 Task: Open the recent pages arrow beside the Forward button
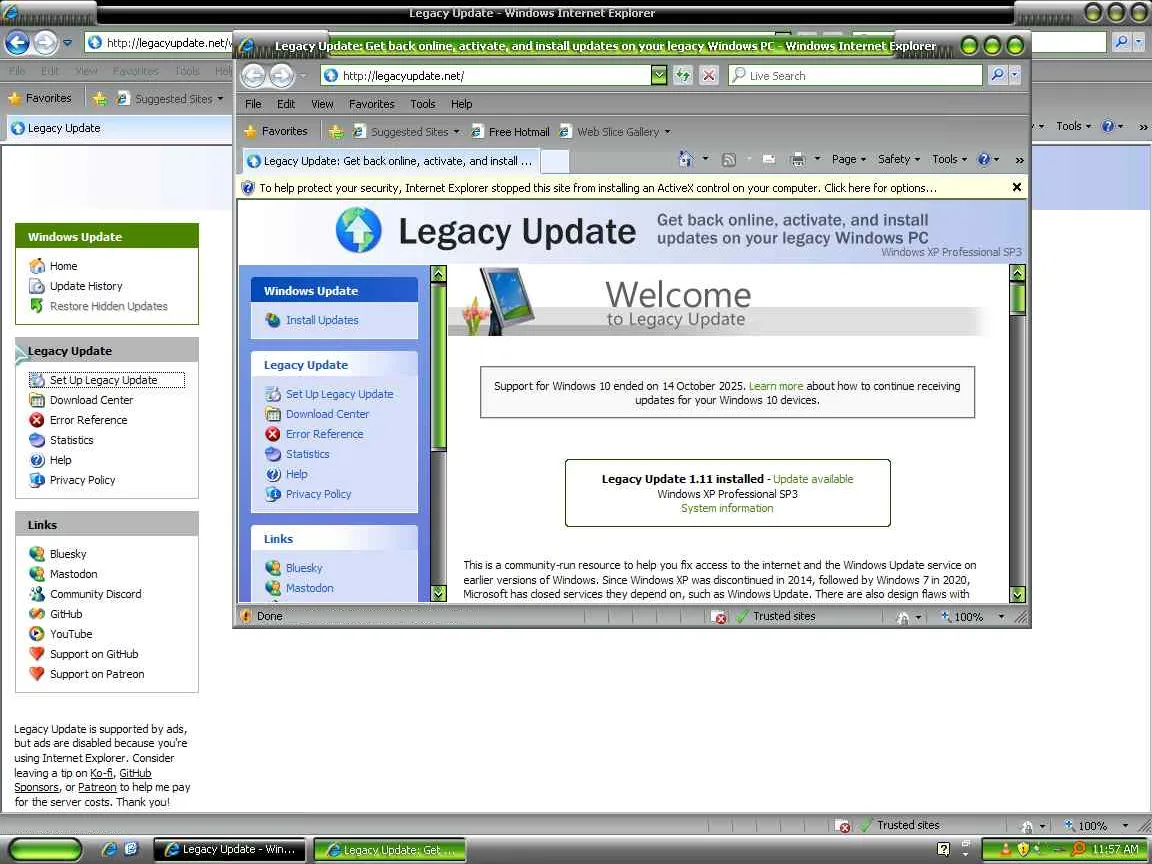click(x=302, y=76)
